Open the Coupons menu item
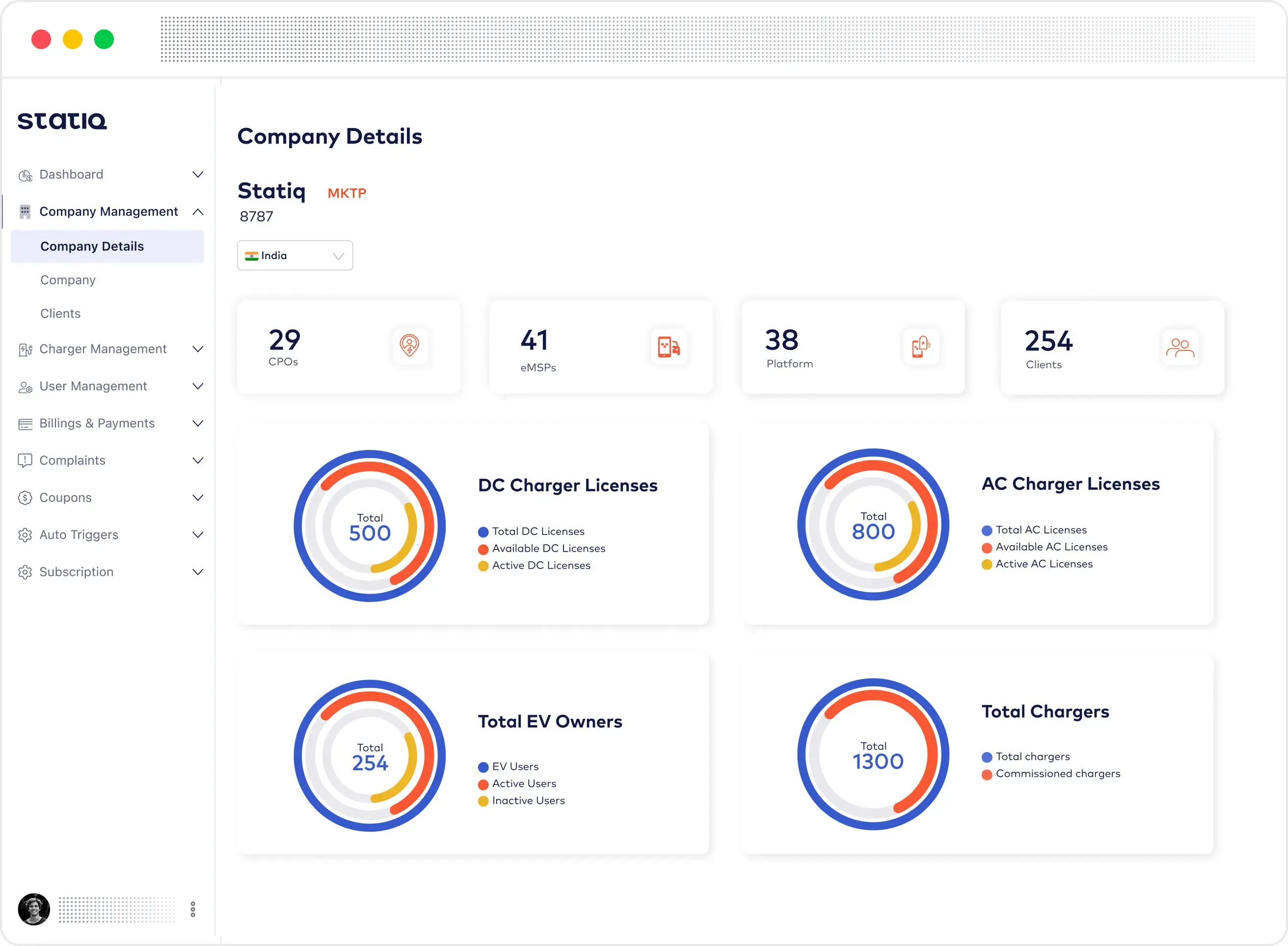The height and width of the screenshot is (946, 1288). click(66, 498)
